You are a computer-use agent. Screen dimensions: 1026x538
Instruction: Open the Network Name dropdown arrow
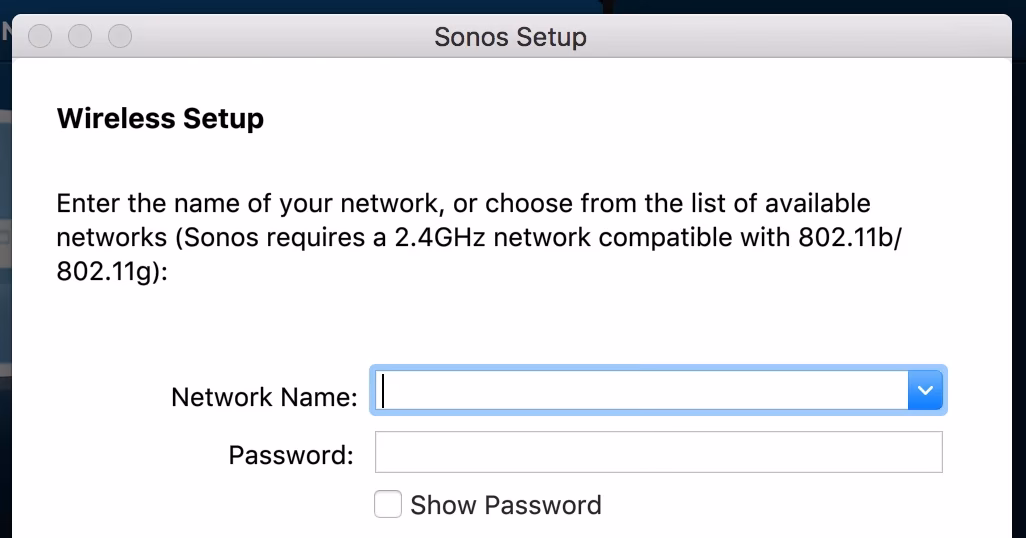coord(925,390)
